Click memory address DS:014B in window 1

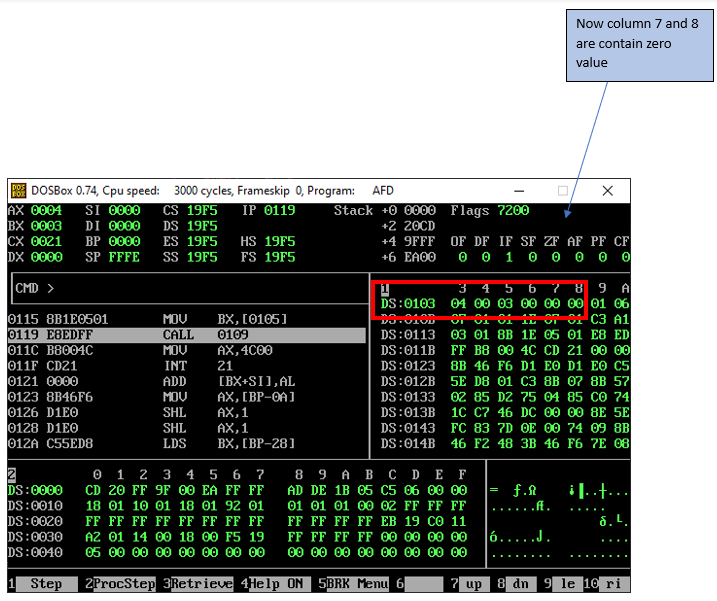coord(408,444)
